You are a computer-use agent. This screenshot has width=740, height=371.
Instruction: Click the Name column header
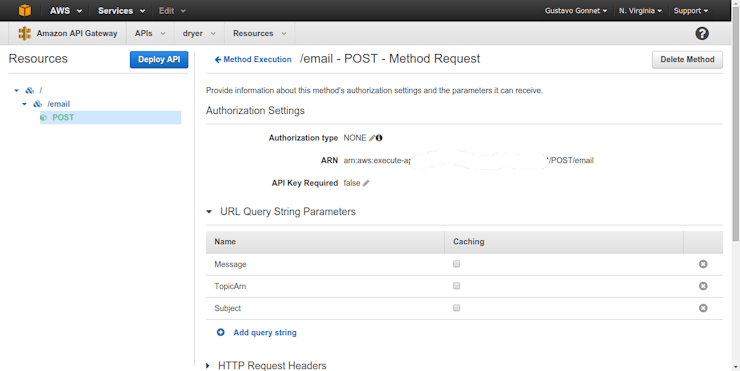(x=225, y=242)
